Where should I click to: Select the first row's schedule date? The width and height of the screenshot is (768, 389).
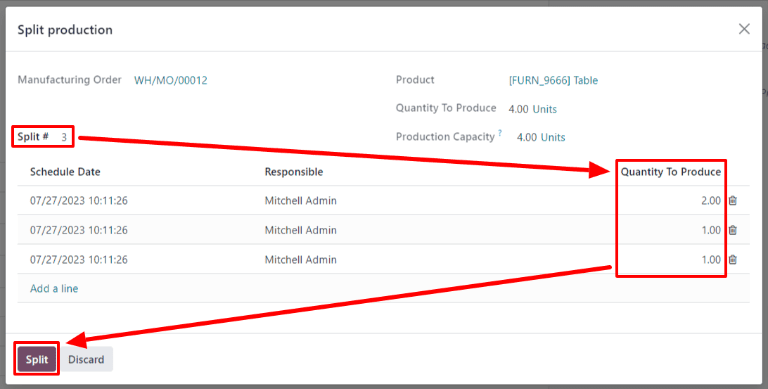pos(79,200)
